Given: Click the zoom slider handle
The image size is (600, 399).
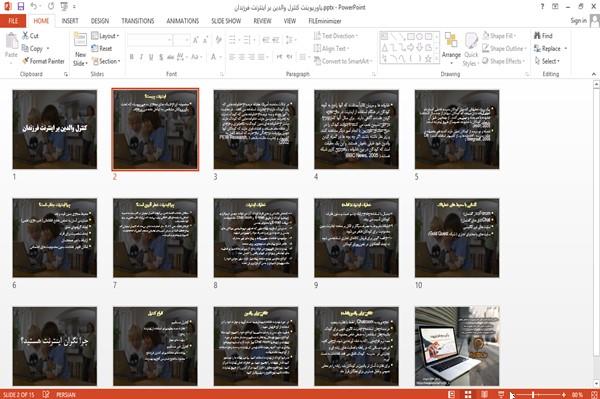Looking at the screenshot, I should coord(533,394).
